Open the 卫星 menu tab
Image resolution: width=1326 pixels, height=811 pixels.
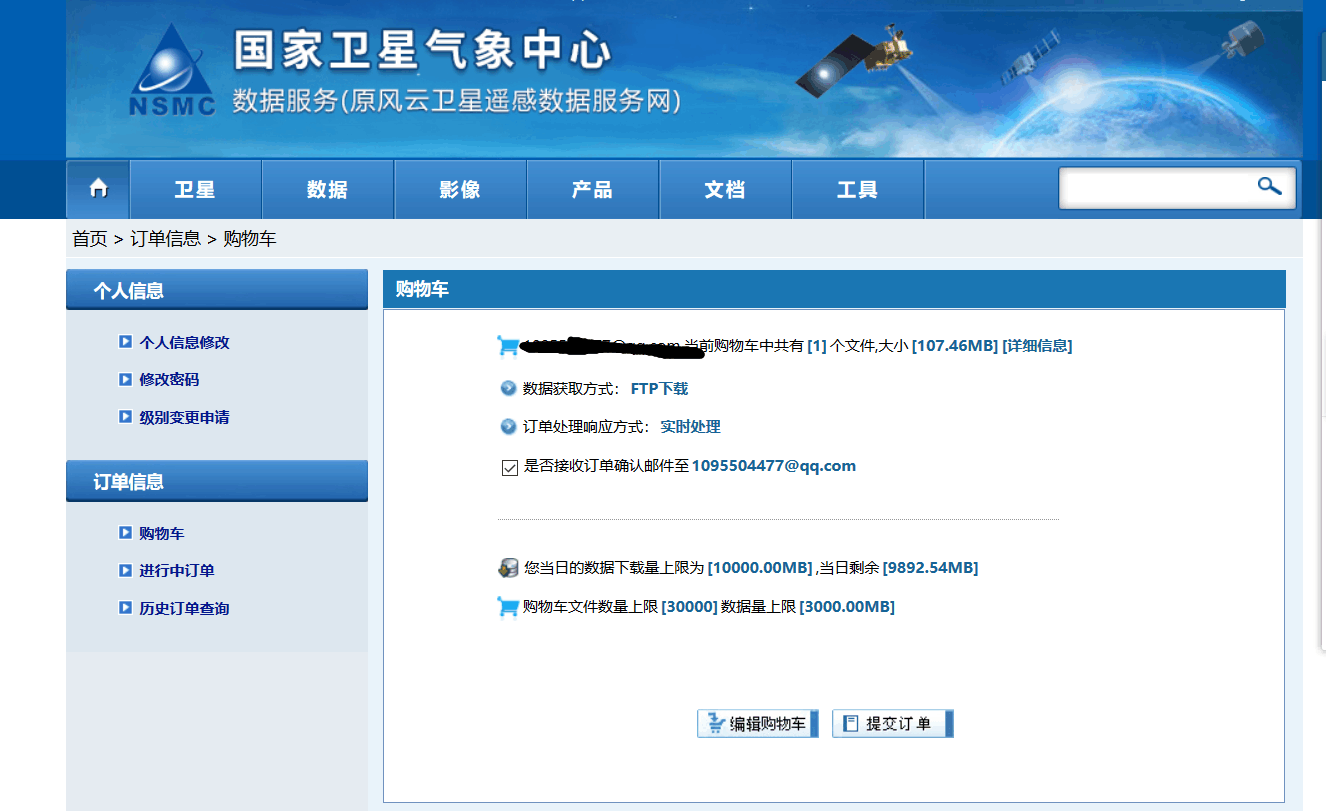coord(194,189)
